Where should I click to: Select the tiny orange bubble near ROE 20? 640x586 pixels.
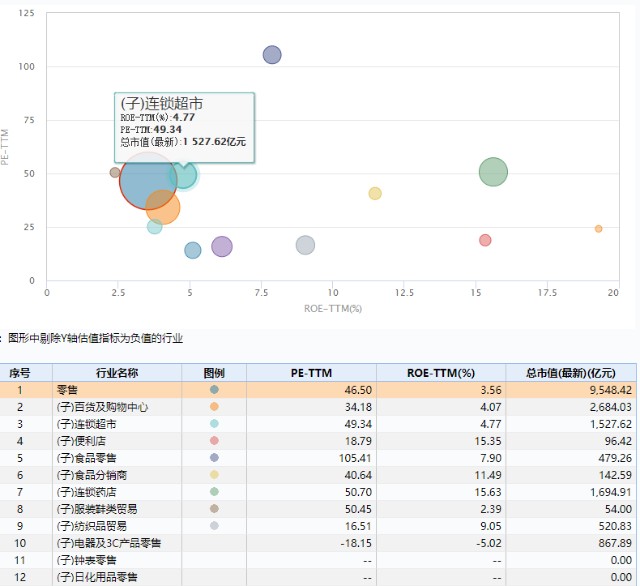pyautogui.click(x=598, y=229)
